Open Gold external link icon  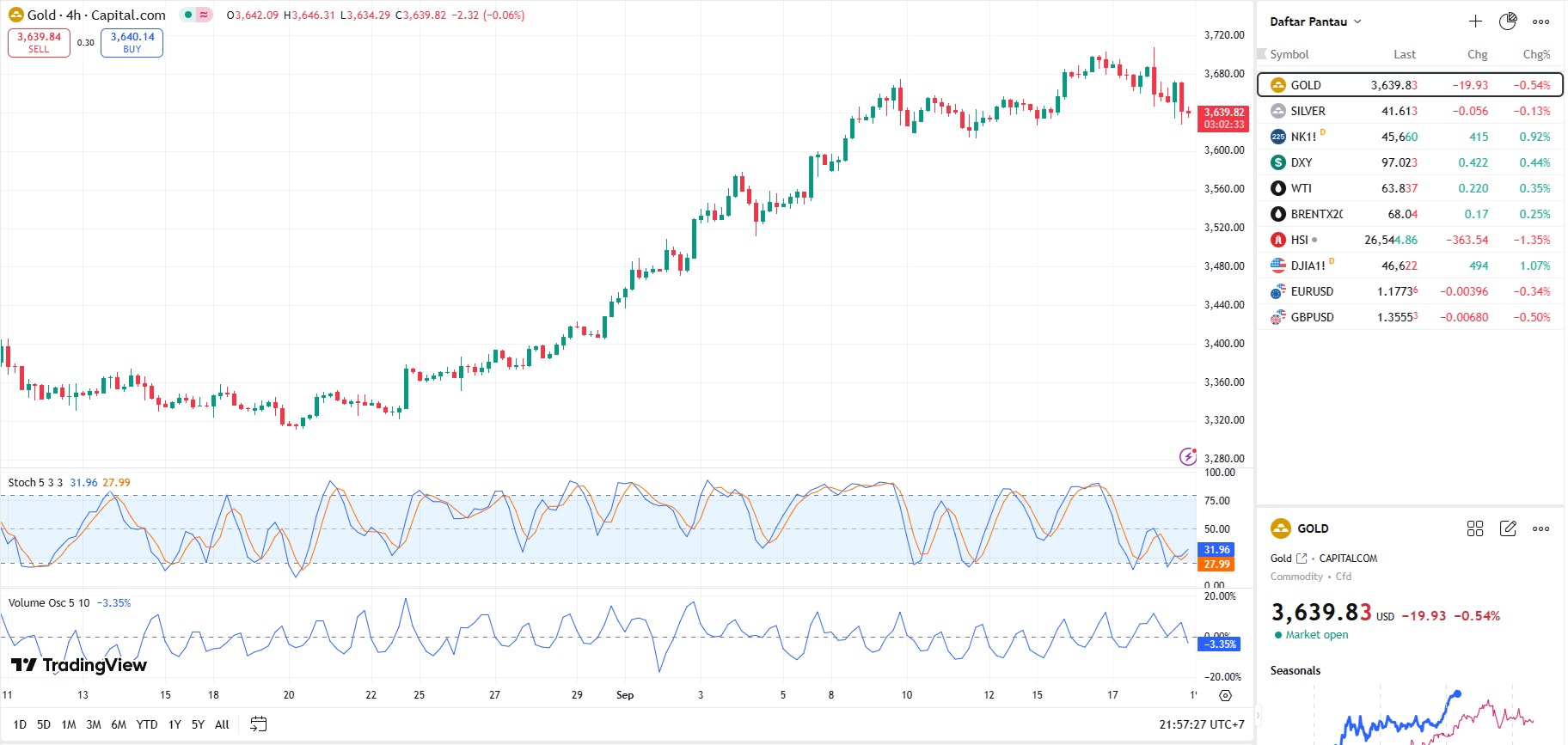(x=1302, y=559)
